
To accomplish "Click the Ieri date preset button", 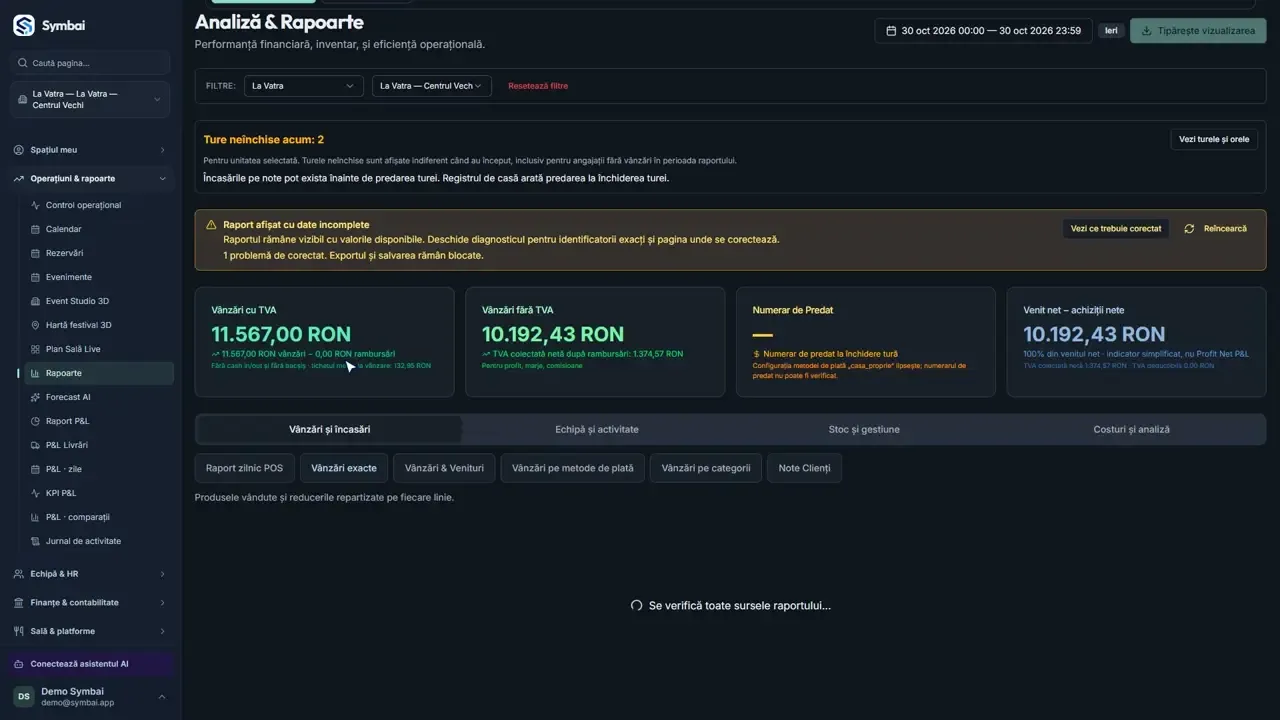I will pos(1111,31).
